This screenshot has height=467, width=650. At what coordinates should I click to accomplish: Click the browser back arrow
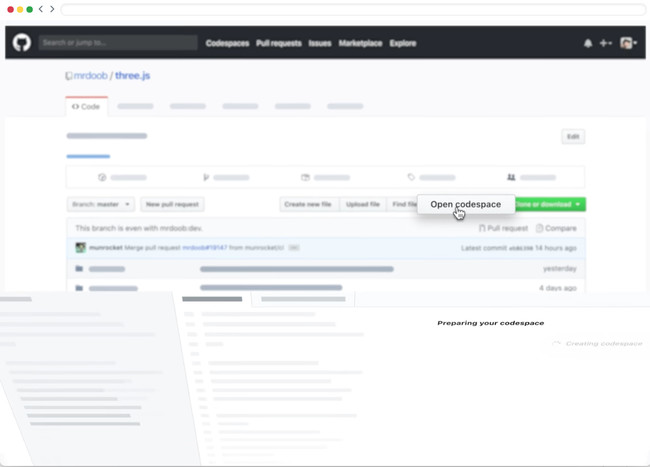pos(41,9)
